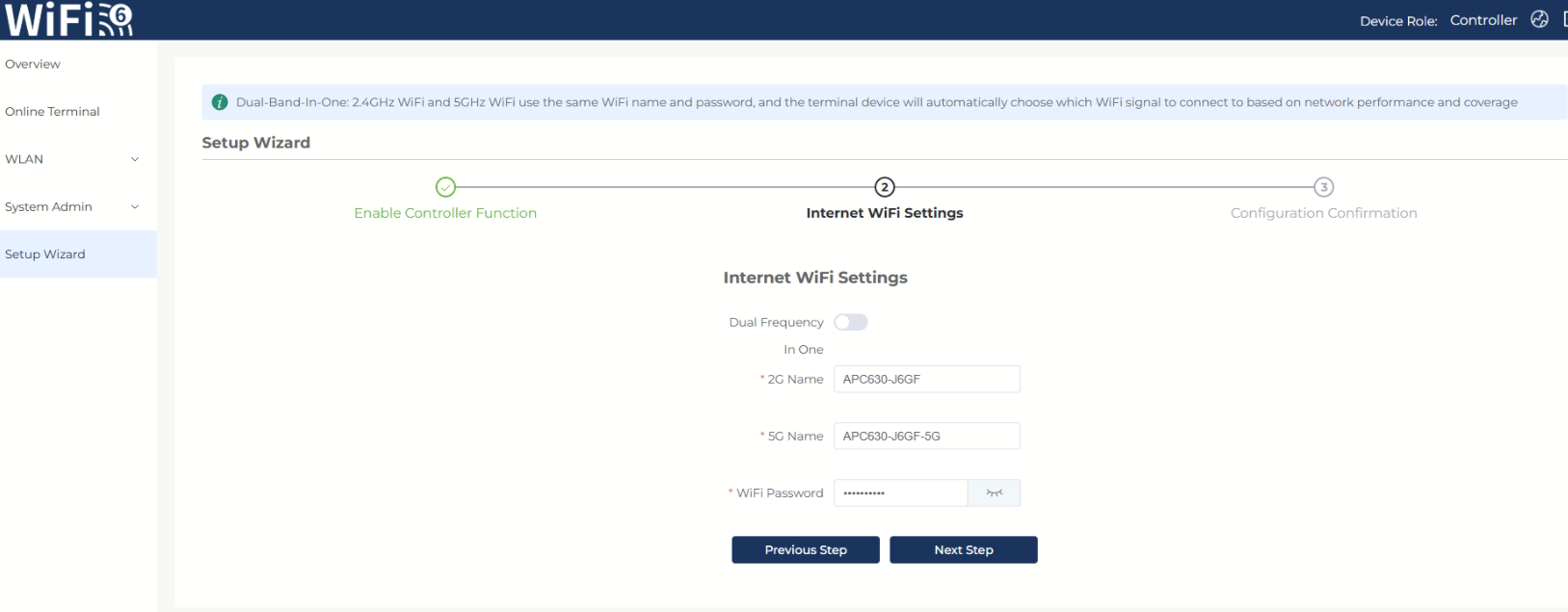Click the Controller device role text
The image size is (1568, 612).
click(x=1483, y=20)
